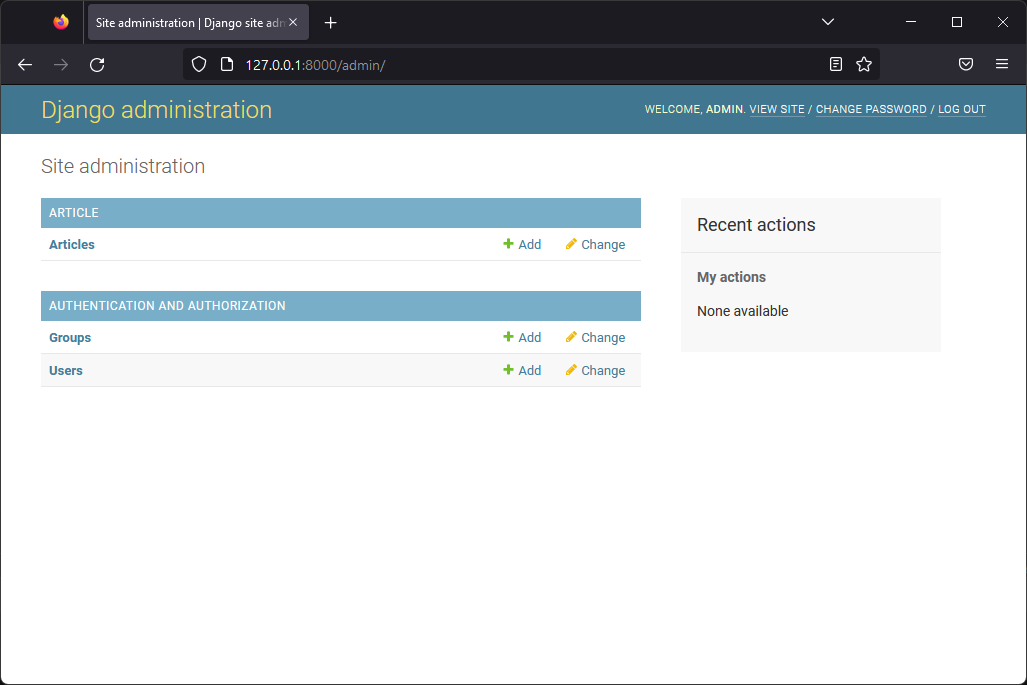The width and height of the screenshot is (1027, 685).
Task: Expand the list all tabs dropdown
Action: point(828,22)
